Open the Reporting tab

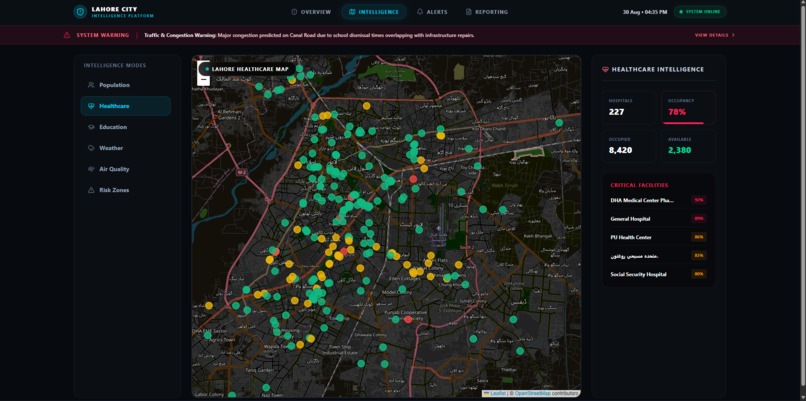point(487,12)
